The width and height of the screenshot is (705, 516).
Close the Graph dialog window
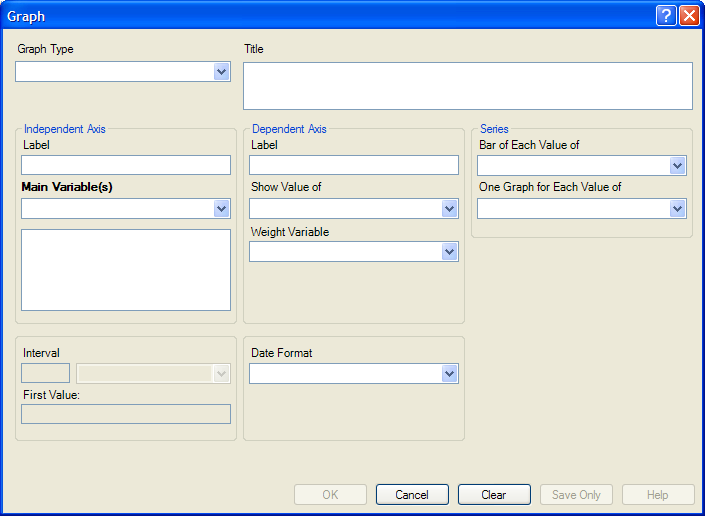pos(689,16)
